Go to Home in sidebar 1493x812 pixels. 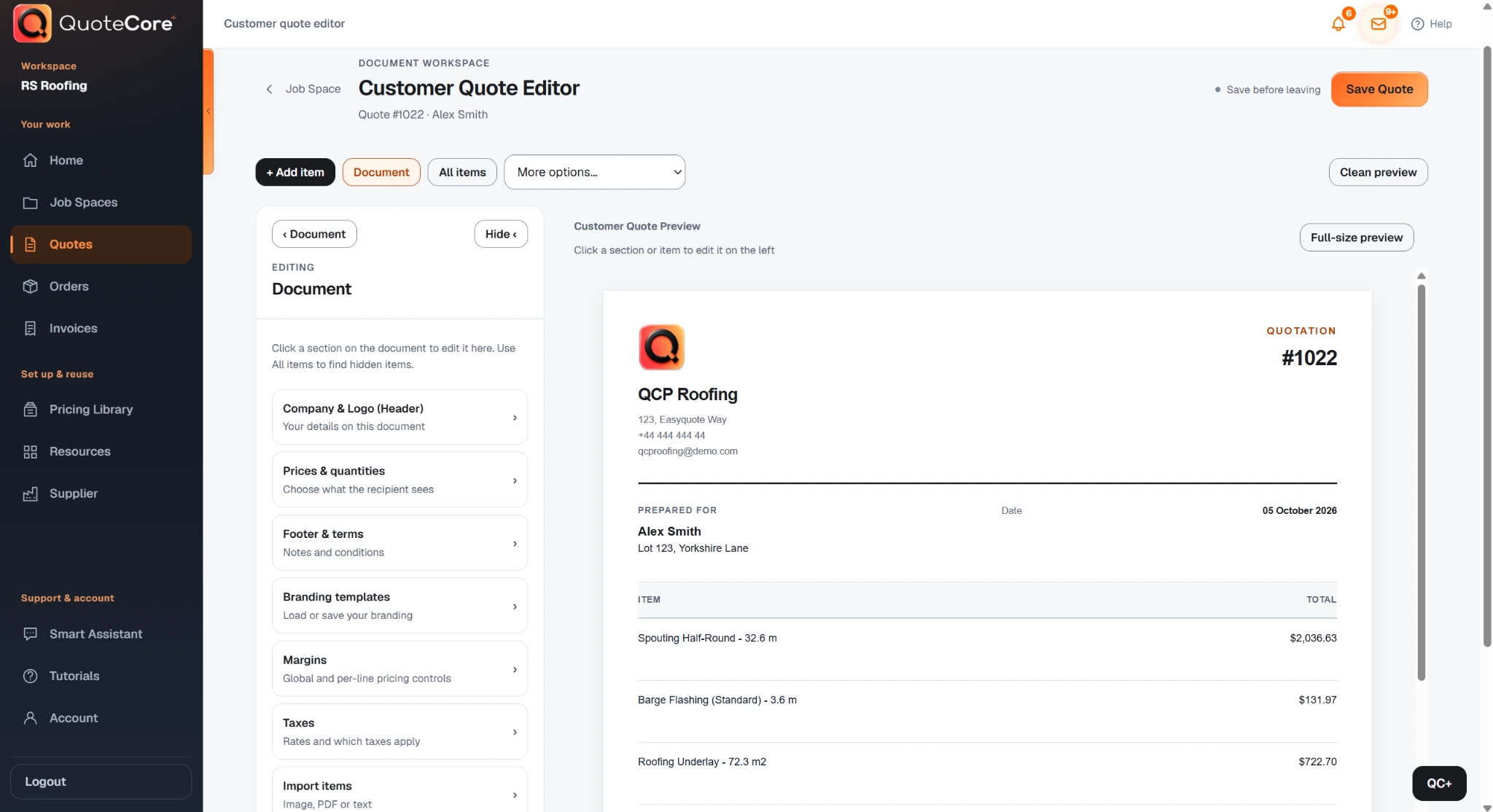click(101, 160)
